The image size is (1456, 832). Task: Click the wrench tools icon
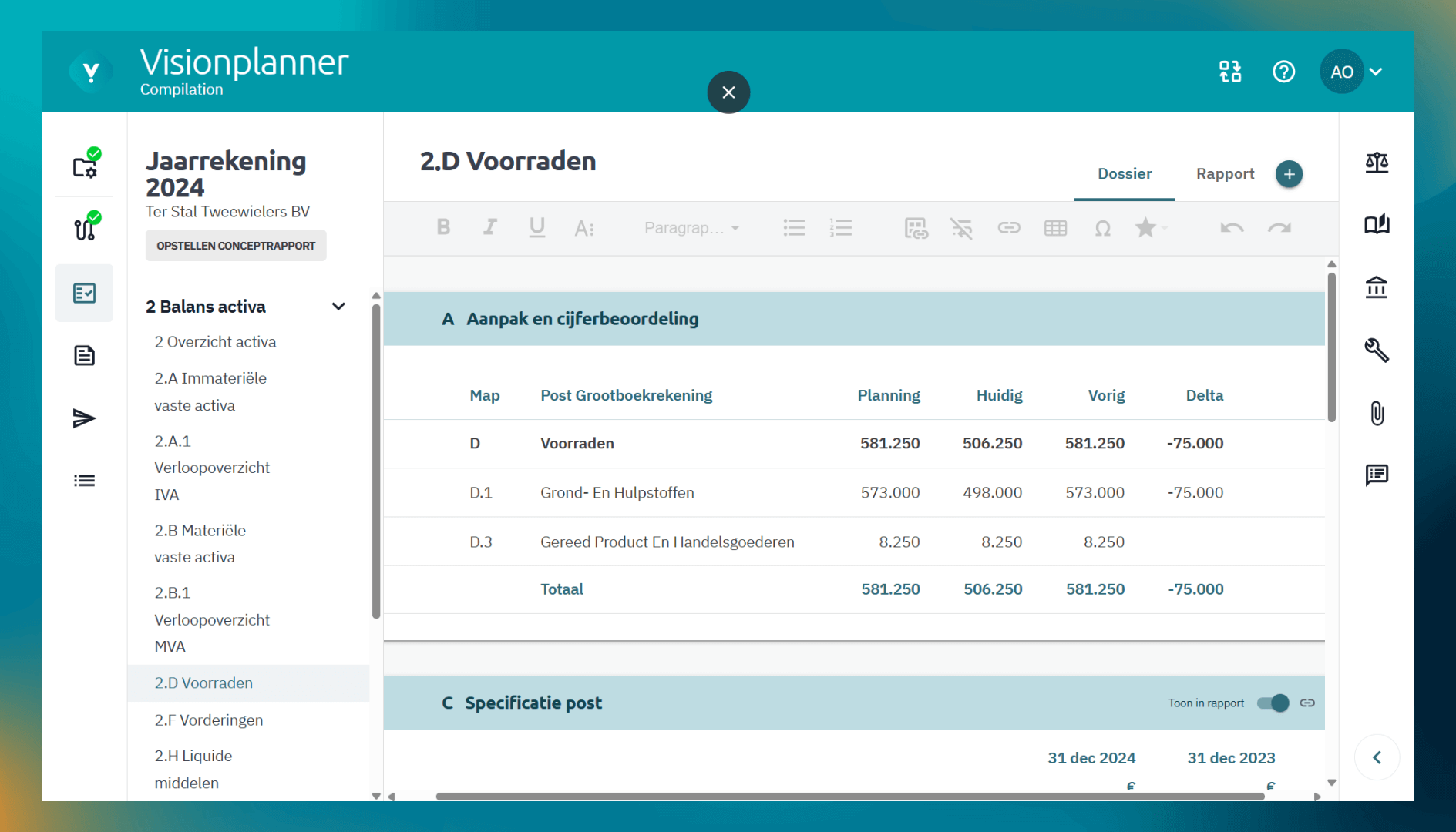pyautogui.click(x=1377, y=351)
